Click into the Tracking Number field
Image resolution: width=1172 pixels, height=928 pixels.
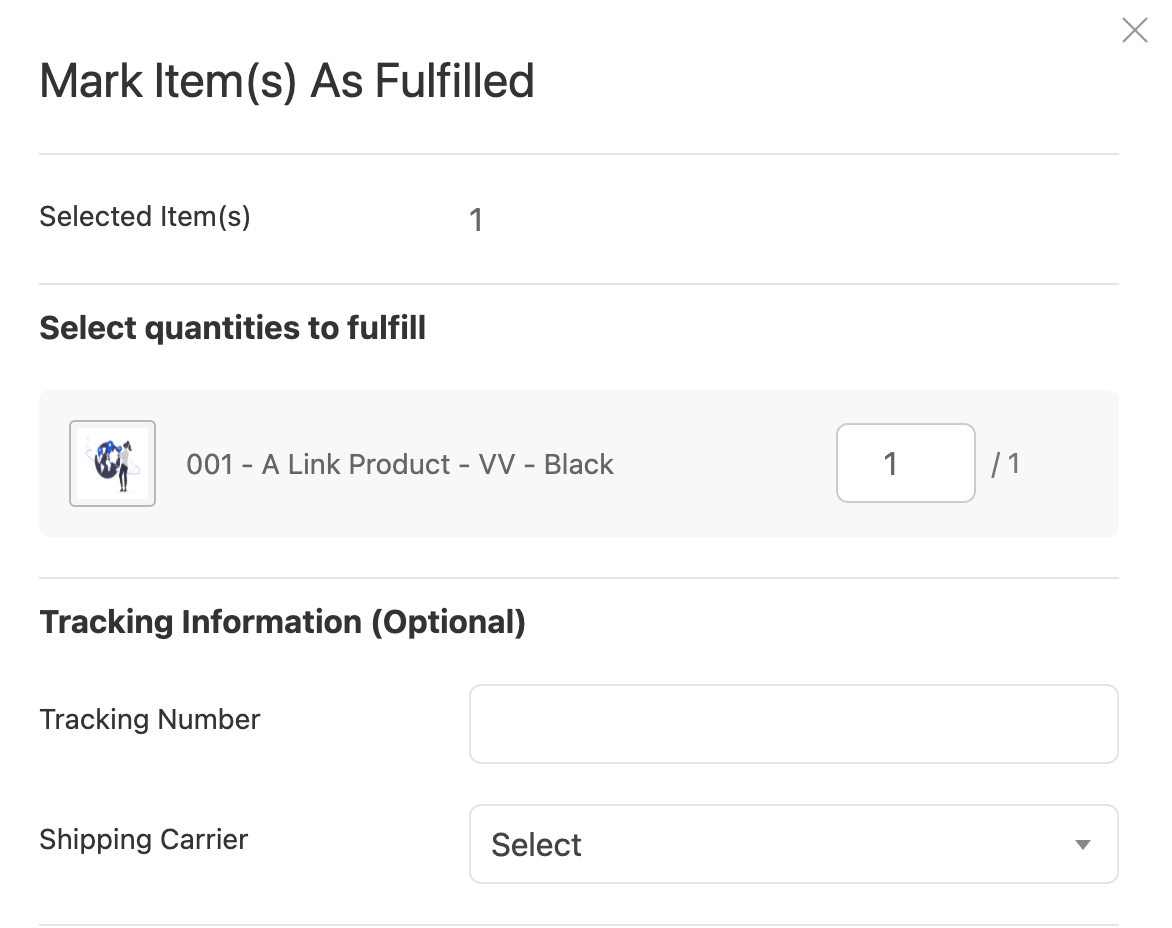pyautogui.click(x=793, y=723)
